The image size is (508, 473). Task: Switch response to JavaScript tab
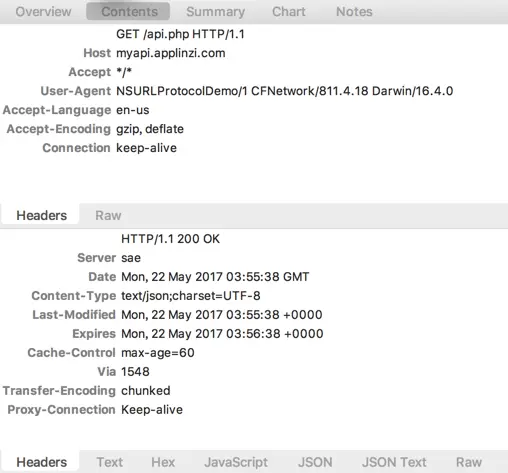click(236, 462)
